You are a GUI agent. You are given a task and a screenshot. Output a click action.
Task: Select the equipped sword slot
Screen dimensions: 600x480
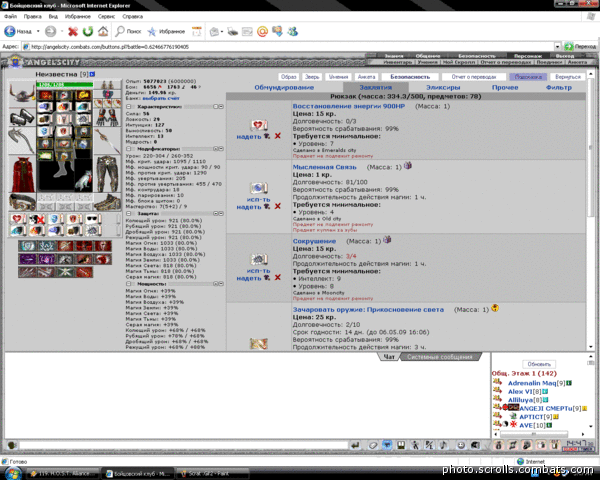click(107, 141)
